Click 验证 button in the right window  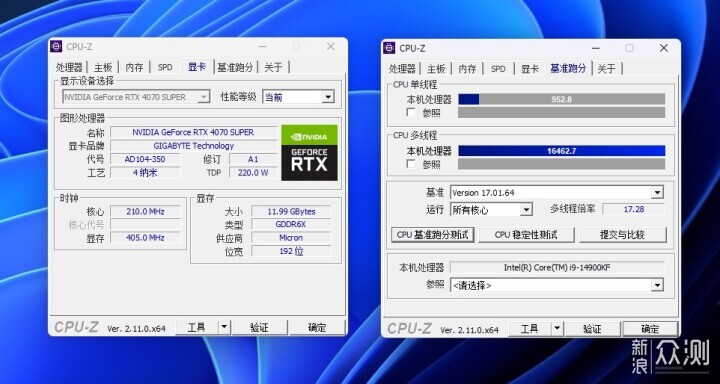point(592,328)
